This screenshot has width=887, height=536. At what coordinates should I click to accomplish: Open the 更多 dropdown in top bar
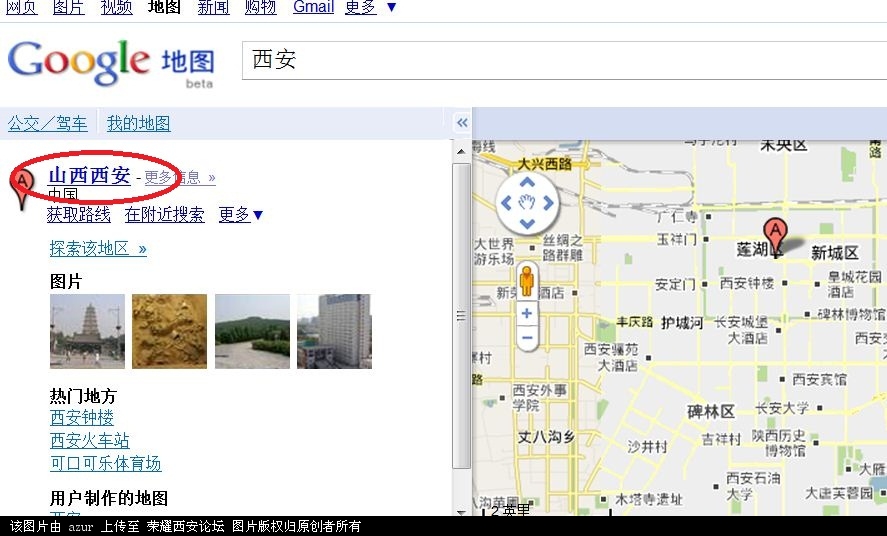coord(371,7)
